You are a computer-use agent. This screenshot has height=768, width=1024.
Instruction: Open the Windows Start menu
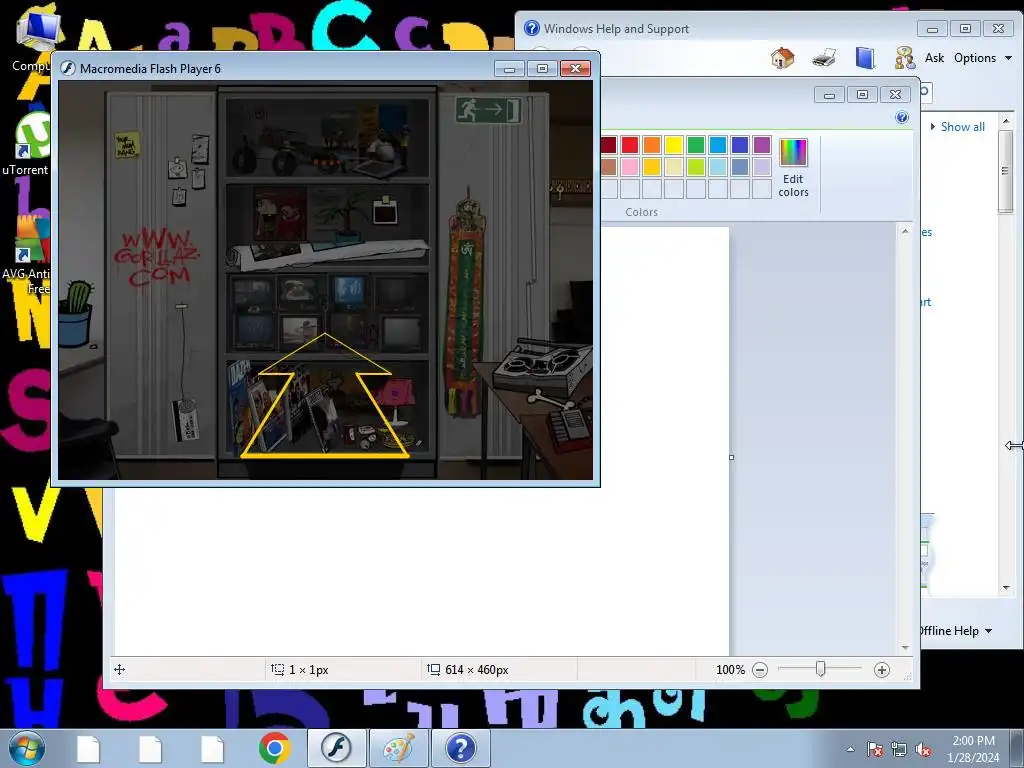coord(27,748)
